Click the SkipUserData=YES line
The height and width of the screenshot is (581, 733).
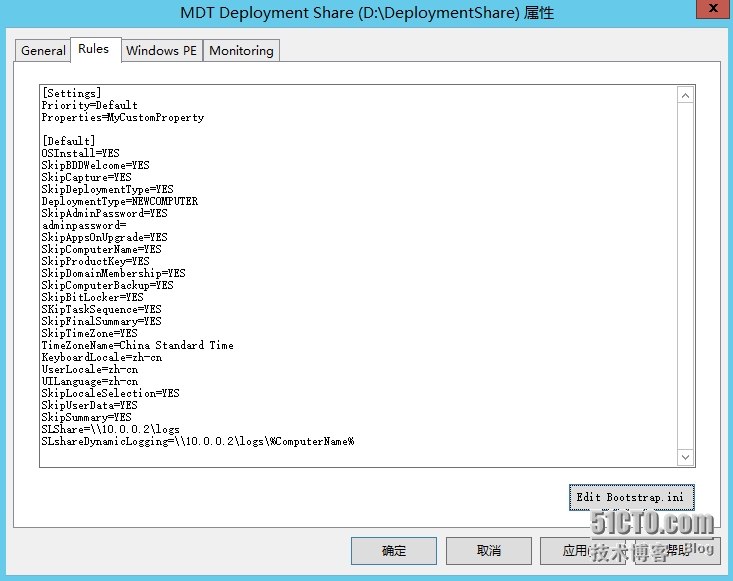pos(89,405)
